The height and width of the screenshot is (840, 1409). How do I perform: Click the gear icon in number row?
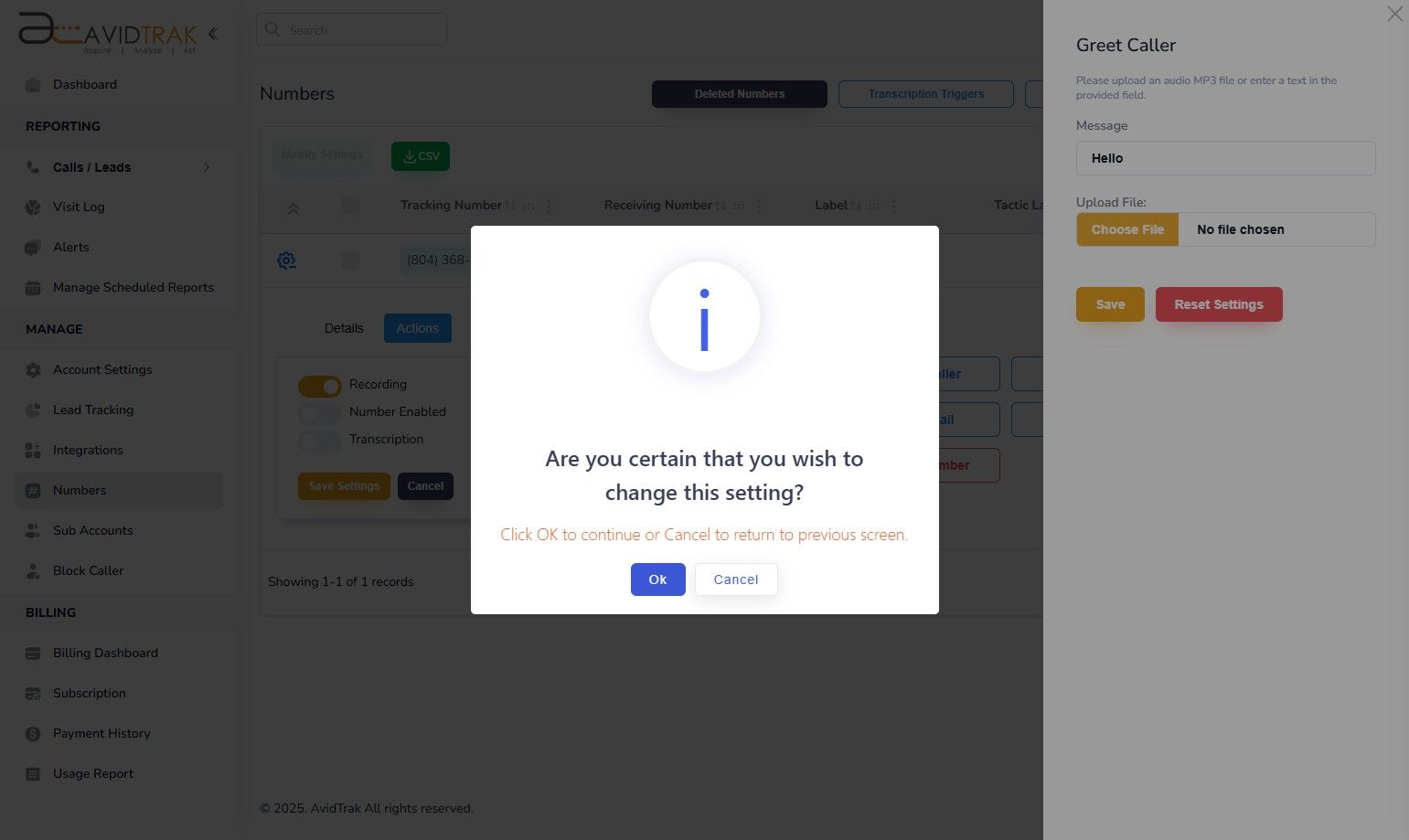286,261
